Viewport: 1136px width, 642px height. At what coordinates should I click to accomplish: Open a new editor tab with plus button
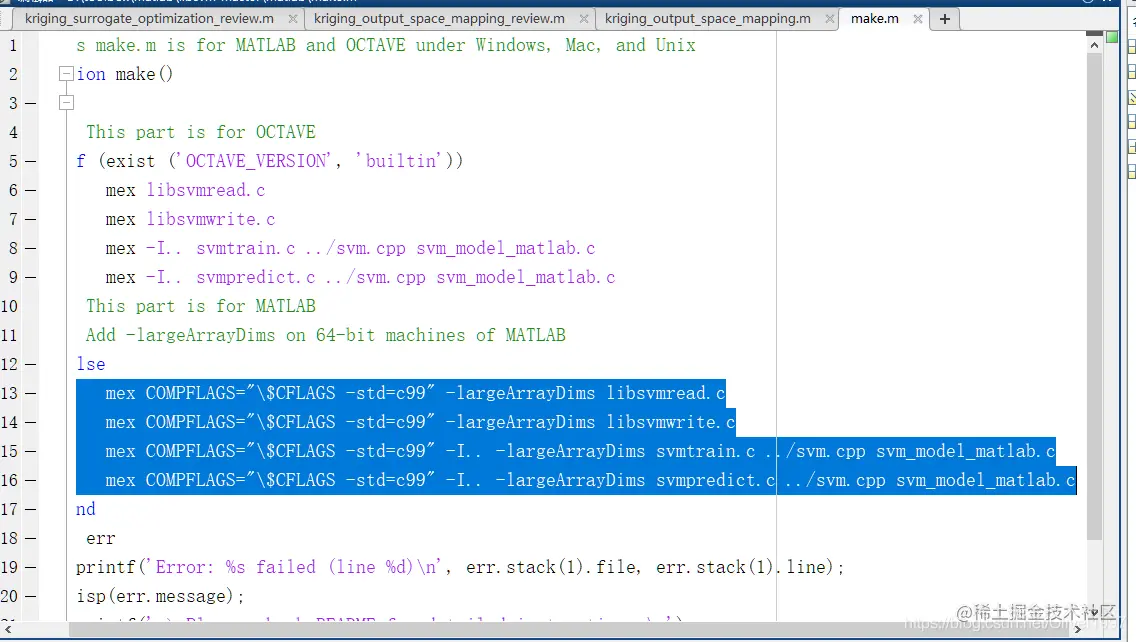coord(945,19)
